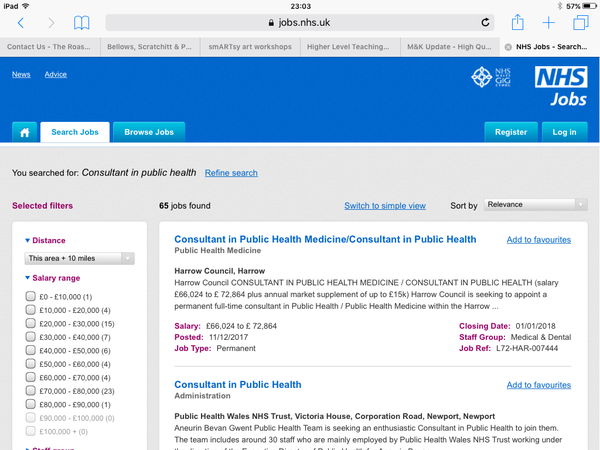The width and height of the screenshot is (600, 450).
Task: Click the battery indicator in status bar
Action: [x=589, y=6]
